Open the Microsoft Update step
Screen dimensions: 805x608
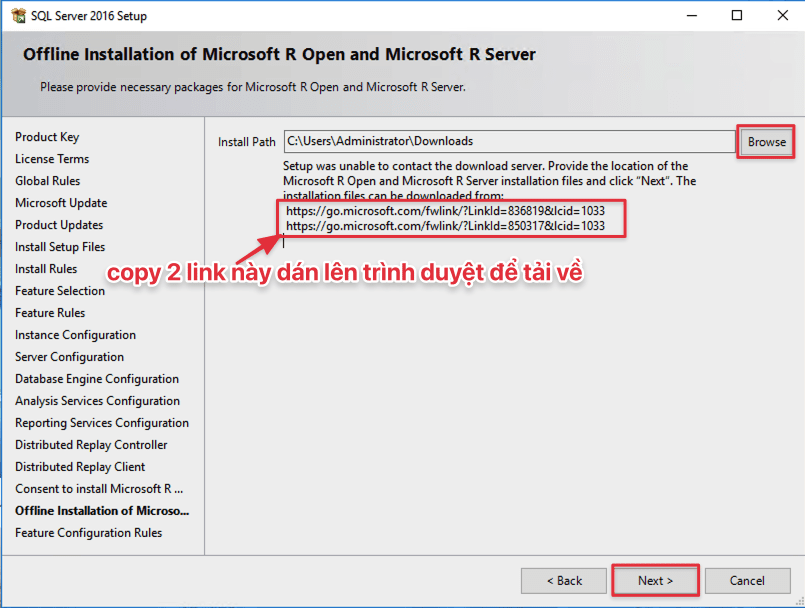pyautogui.click(x=61, y=203)
